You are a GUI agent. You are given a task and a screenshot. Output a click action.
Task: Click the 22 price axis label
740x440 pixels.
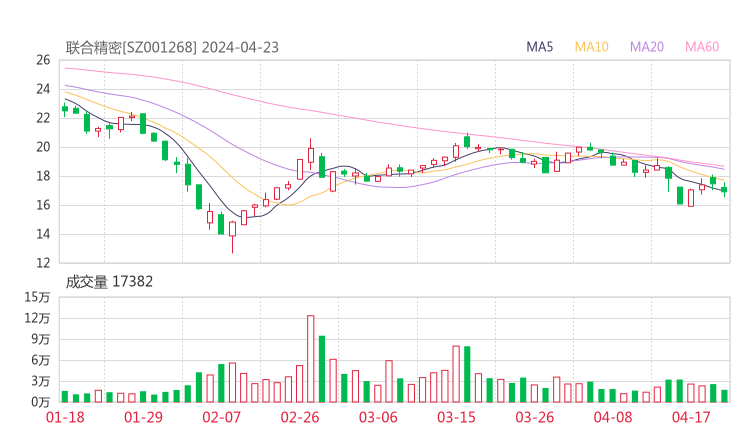(x=43, y=118)
